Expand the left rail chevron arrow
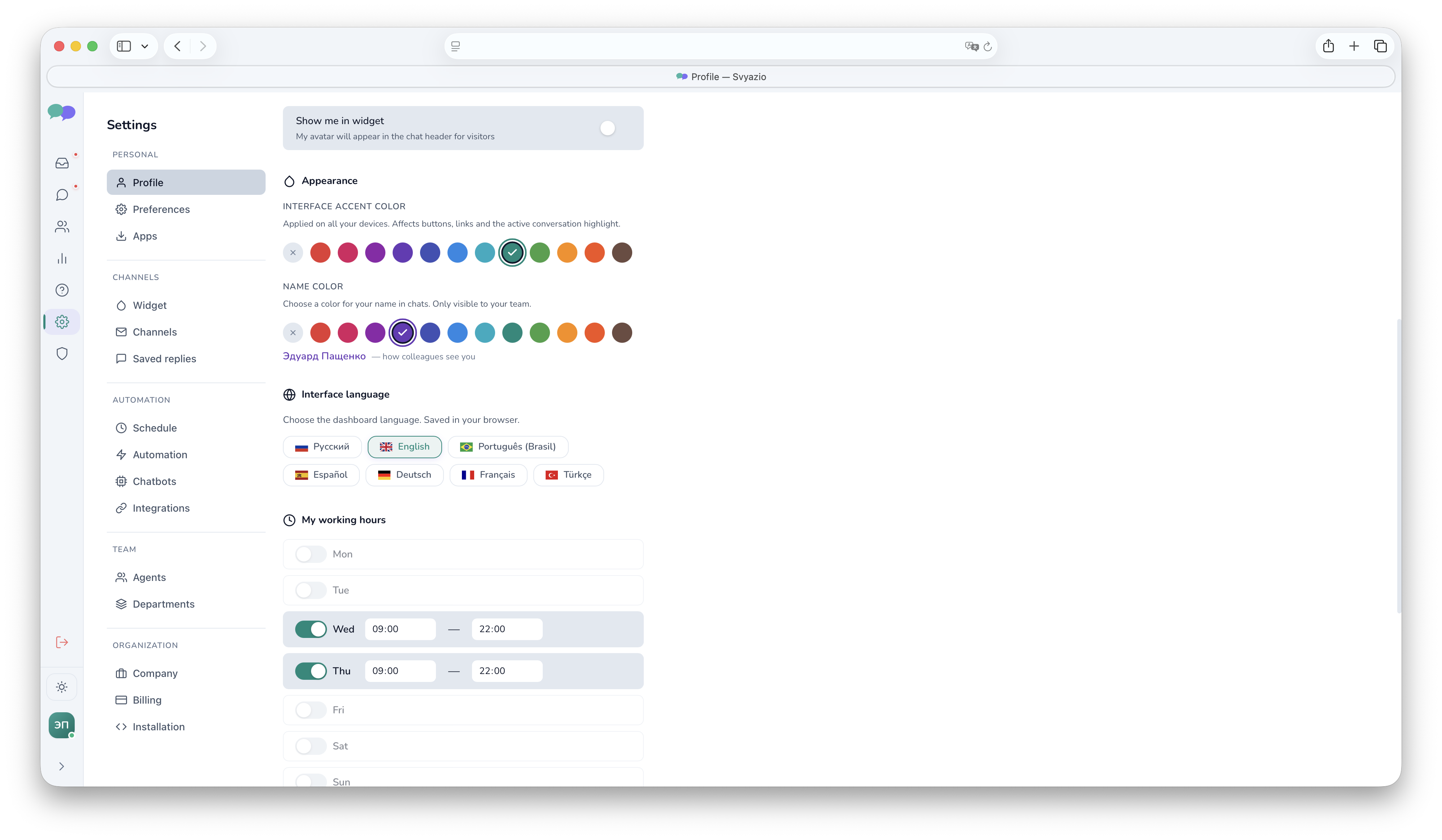Screen dimensions: 1442x840 pos(62,766)
